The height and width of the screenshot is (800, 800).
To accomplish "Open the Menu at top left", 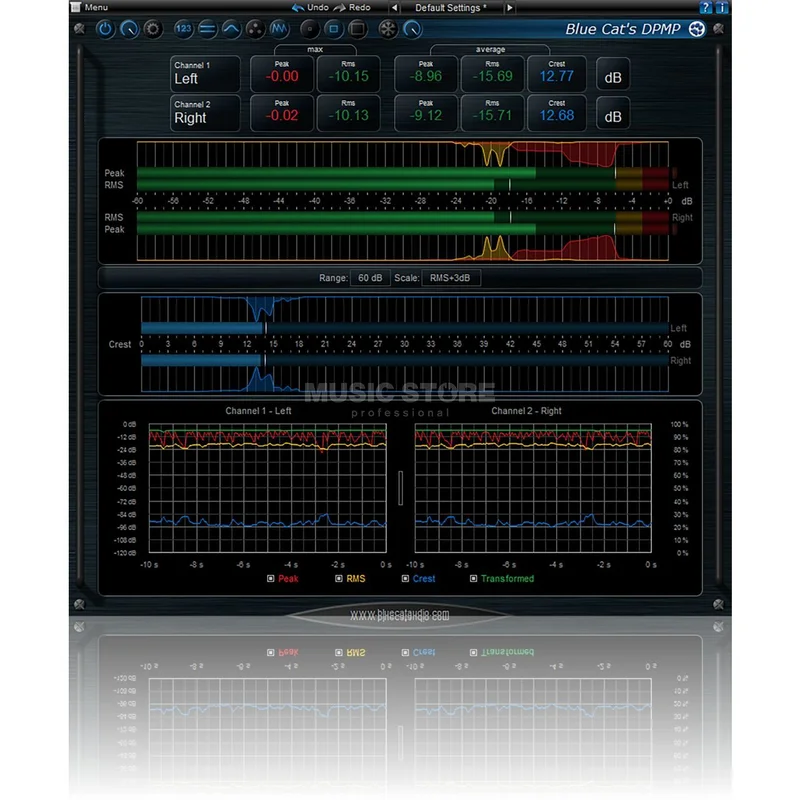I will tap(90, 7).
